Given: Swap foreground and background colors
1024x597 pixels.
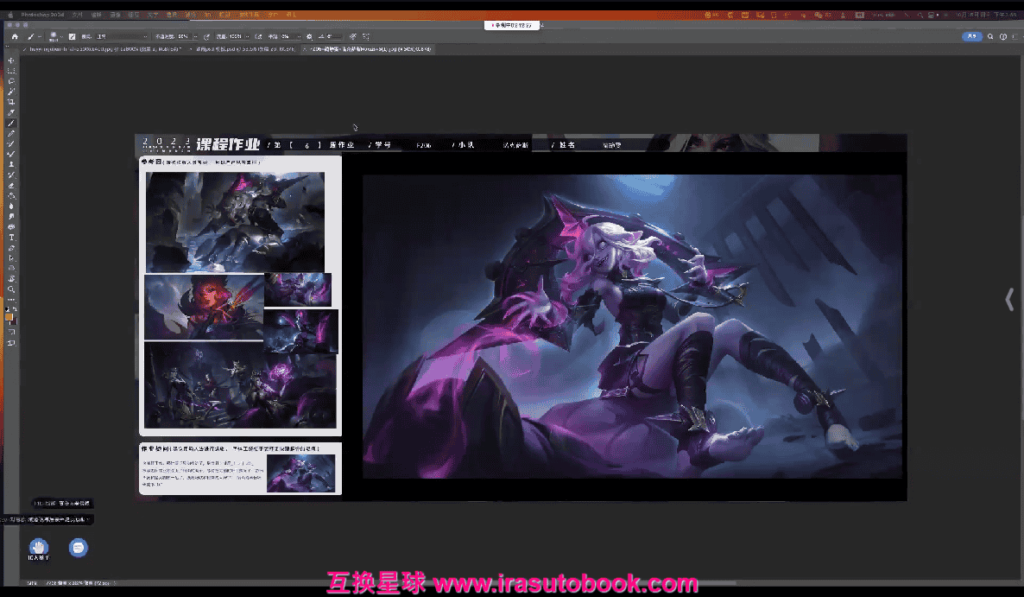Looking at the screenshot, I should coord(14,309).
